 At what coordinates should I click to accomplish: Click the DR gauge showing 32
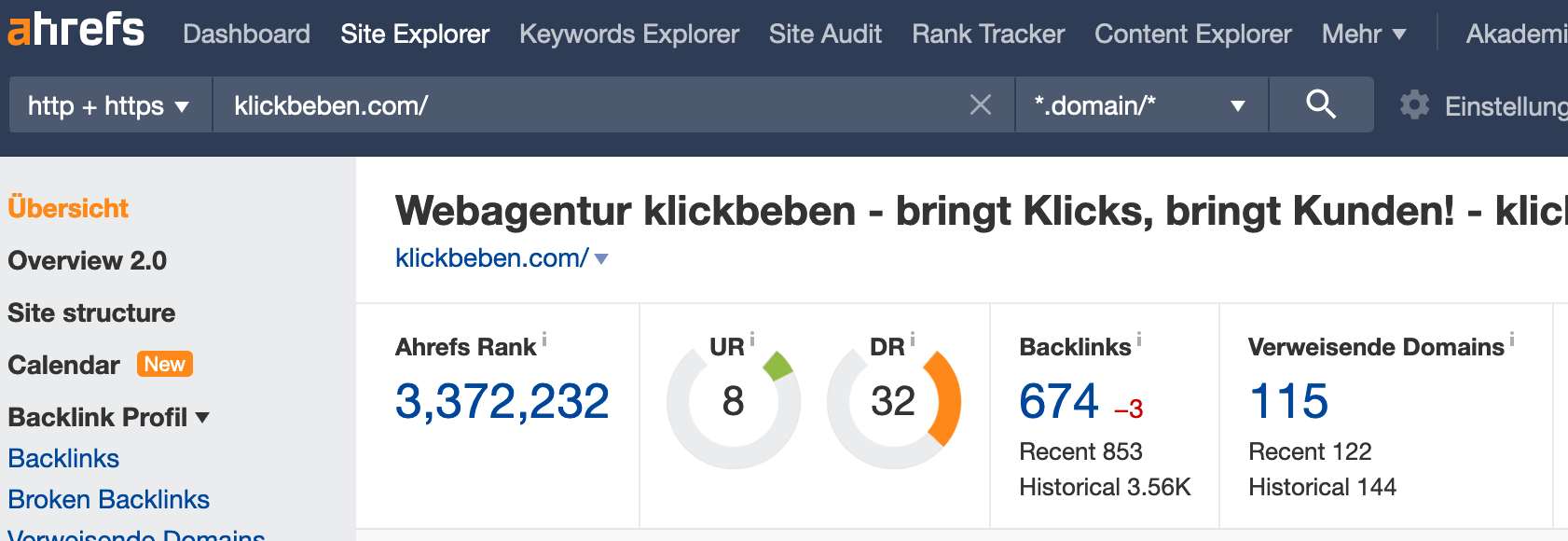(893, 401)
